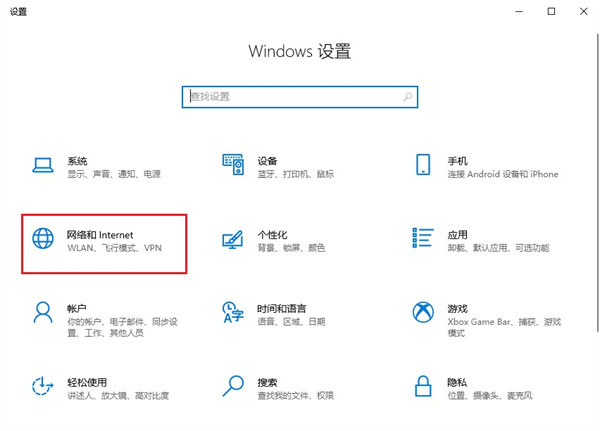Open the 帐户 settings title
The height and width of the screenshot is (431, 600).
click(77, 309)
